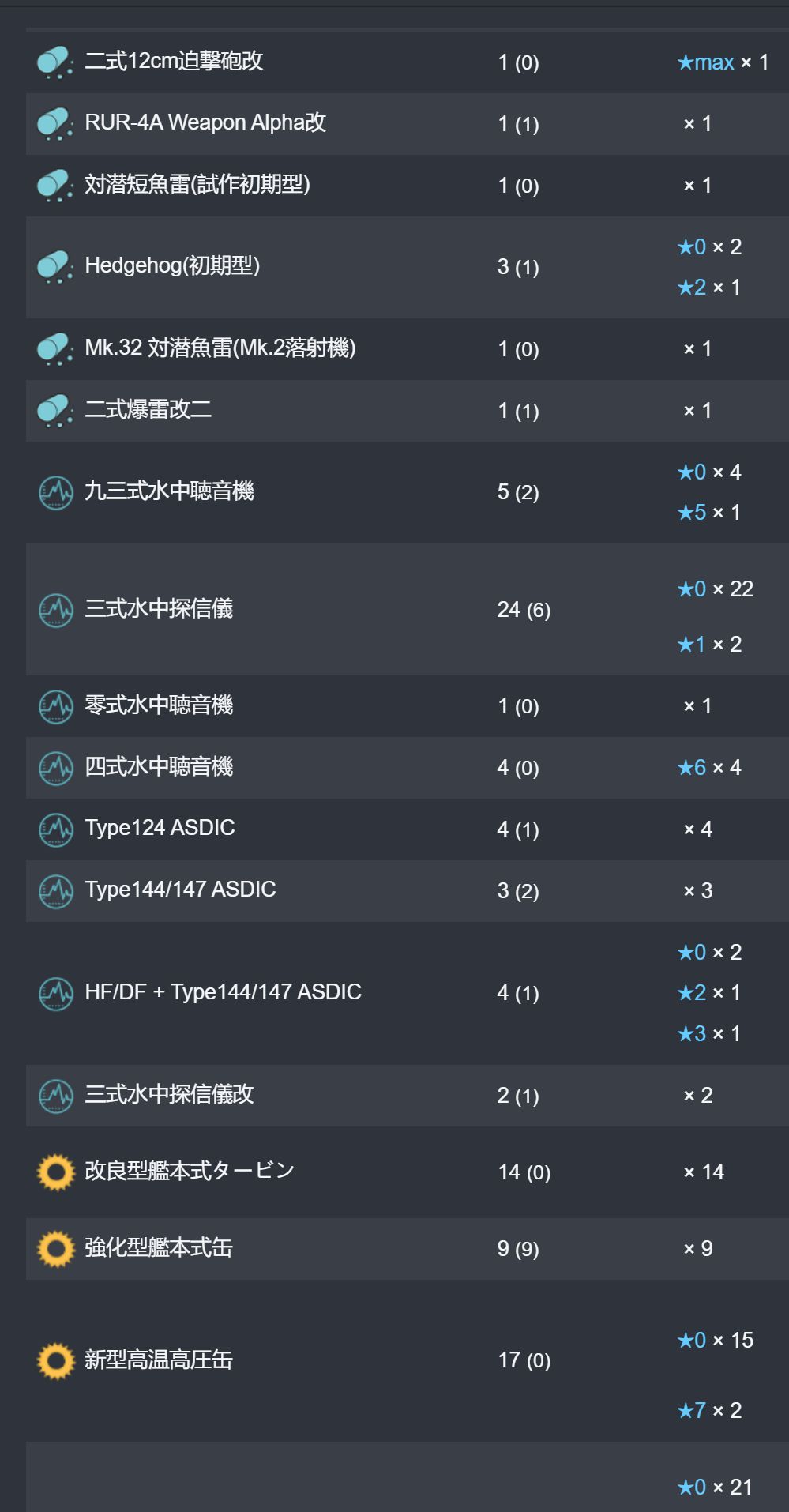Click the Type124 ASDIC sonar icon

click(55, 829)
